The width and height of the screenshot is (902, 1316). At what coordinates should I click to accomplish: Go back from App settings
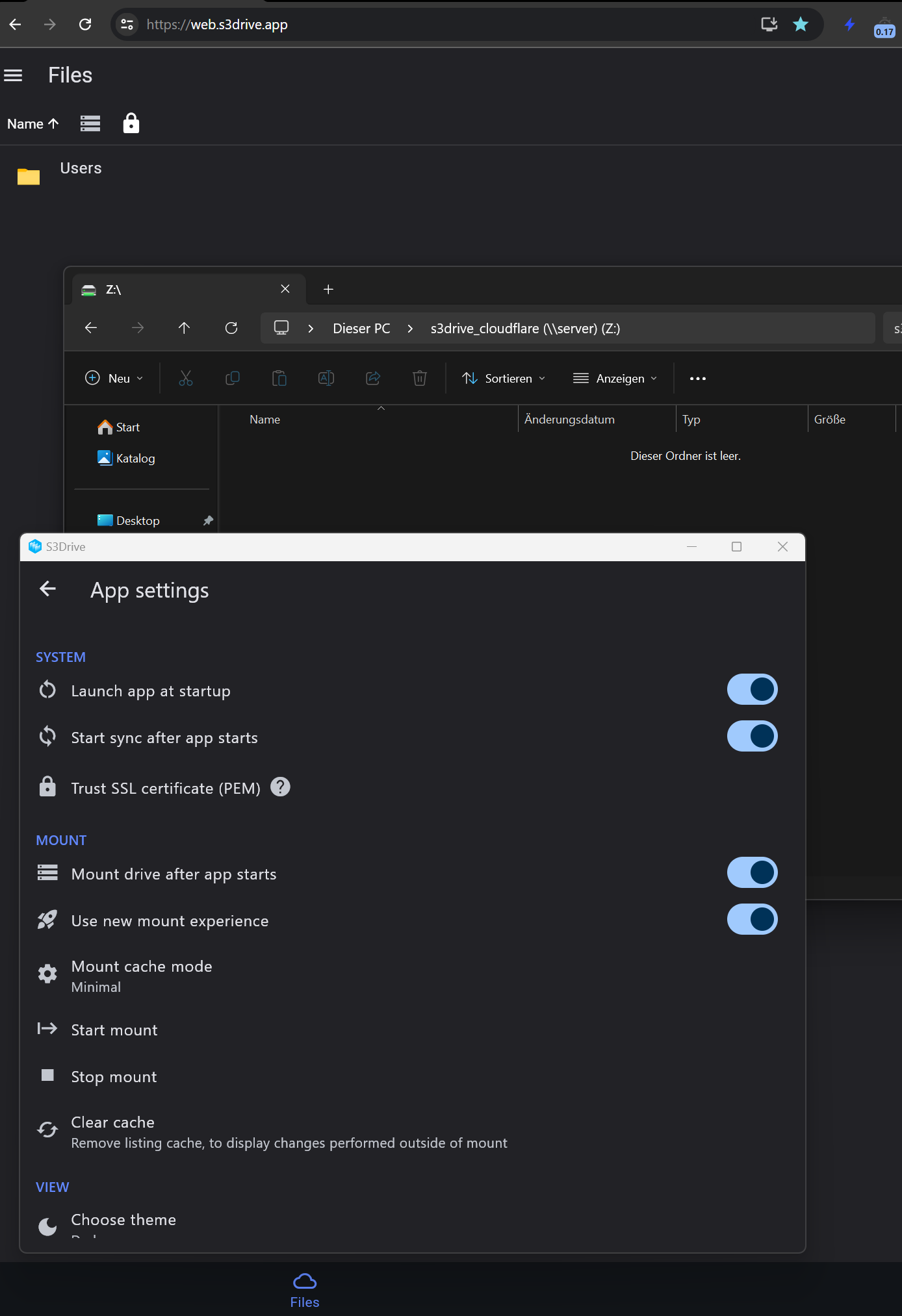(48, 589)
